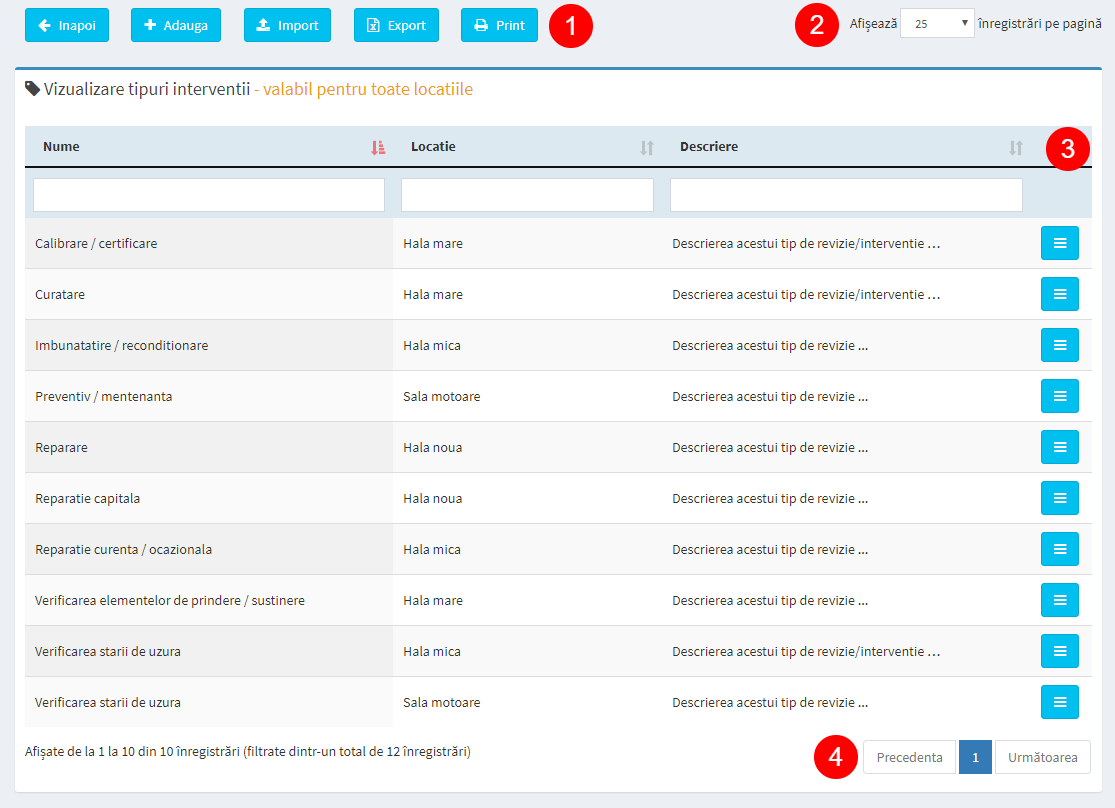Open the Import button
This screenshot has width=1115, height=808.
click(x=287, y=26)
